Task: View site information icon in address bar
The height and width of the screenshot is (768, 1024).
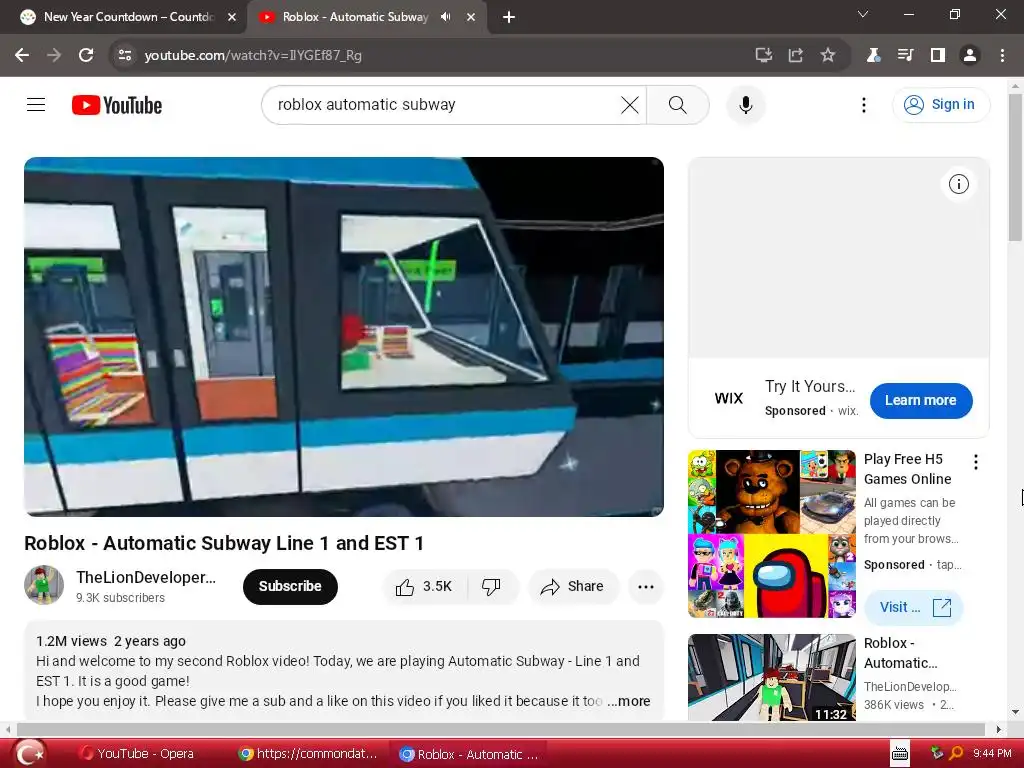Action: point(125,55)
